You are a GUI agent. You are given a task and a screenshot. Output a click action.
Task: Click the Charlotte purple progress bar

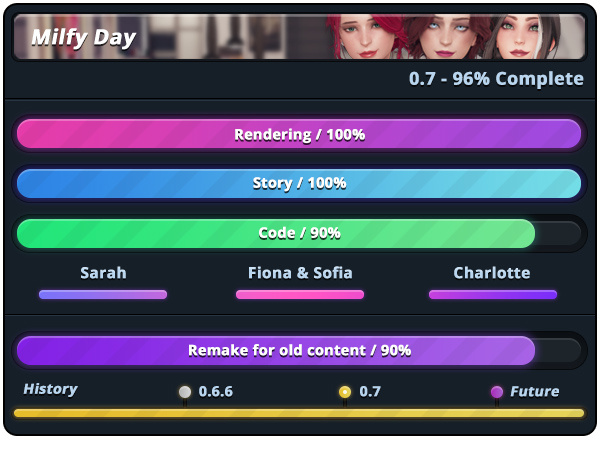493,294
